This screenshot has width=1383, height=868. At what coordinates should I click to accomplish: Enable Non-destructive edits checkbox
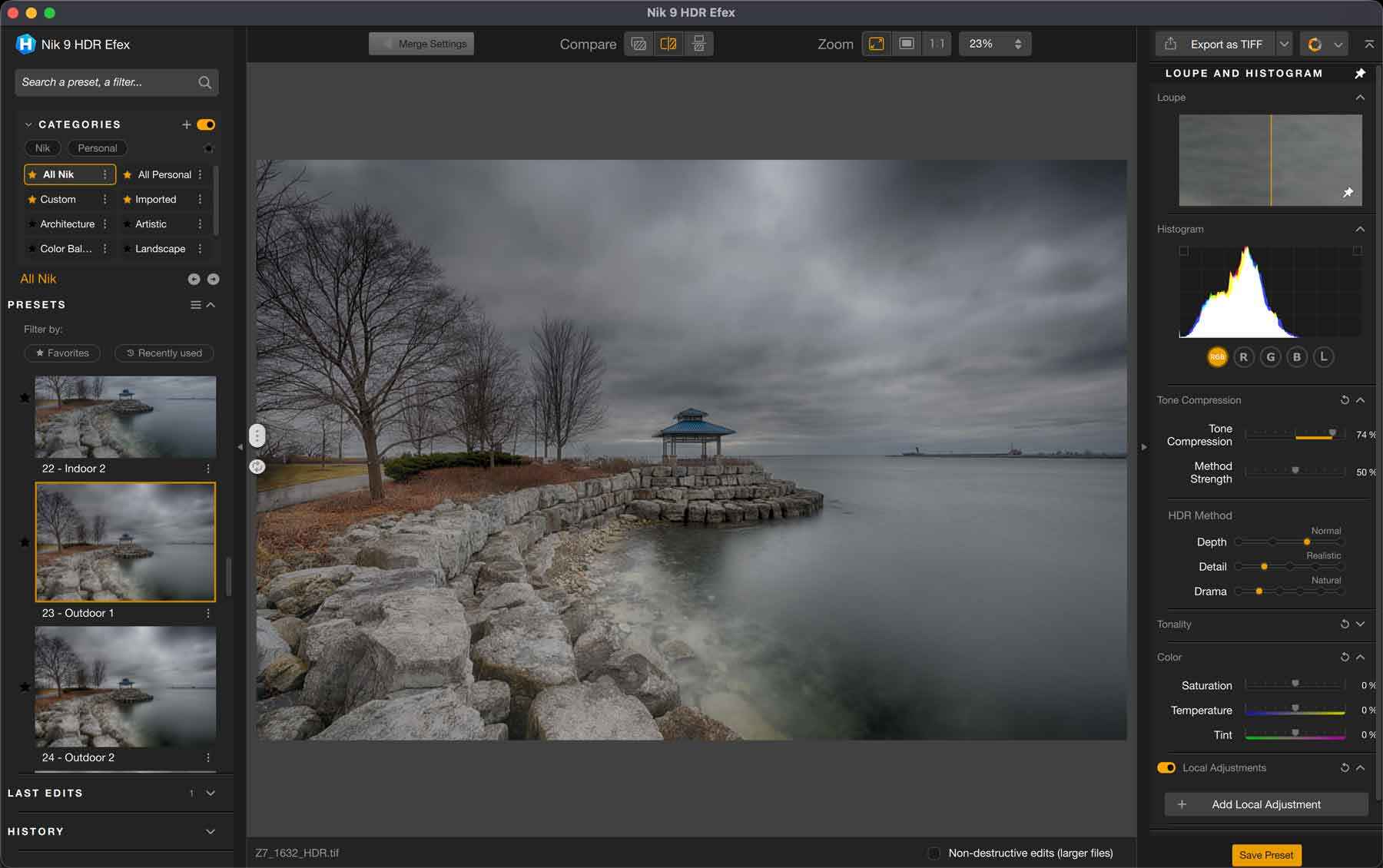click(x=934, y=853)
